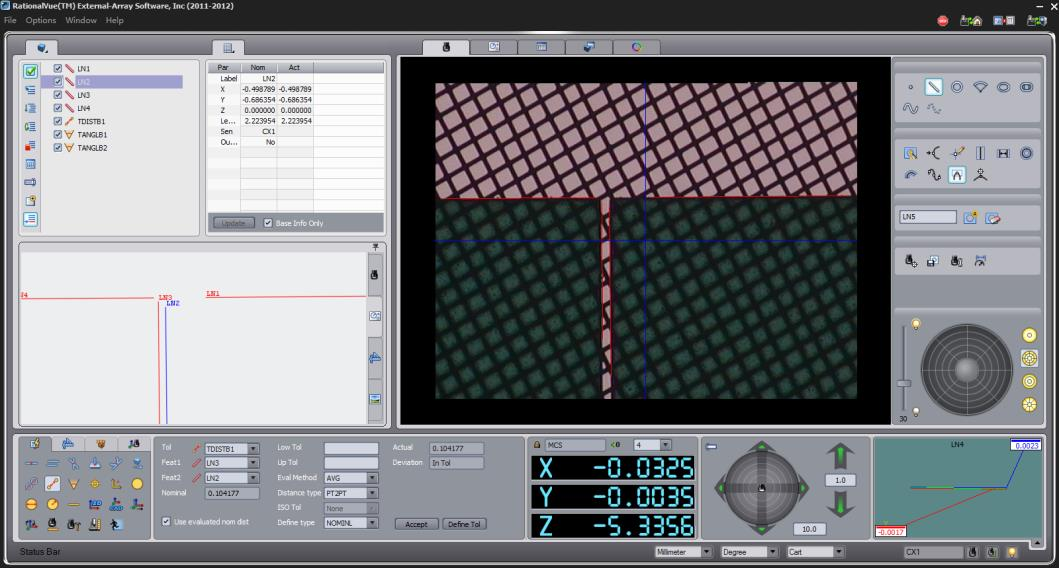The width and height of the screenshot is (1059, 568).
Task: Click the lock icon beside MCS
Action: pos(537,445)
